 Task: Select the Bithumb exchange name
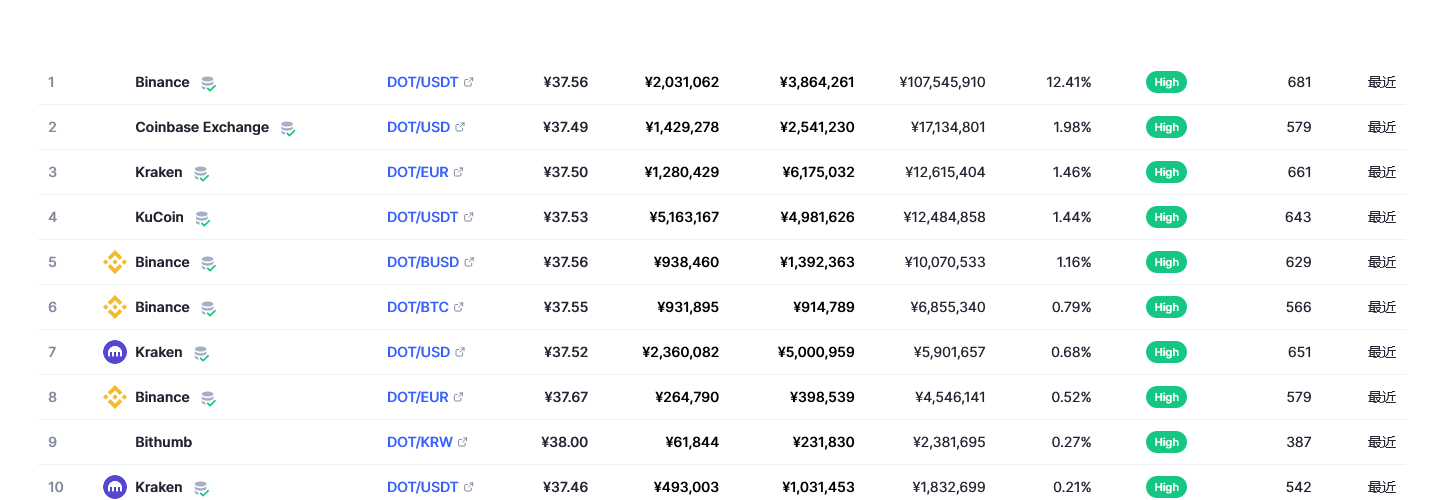point(164,442)
